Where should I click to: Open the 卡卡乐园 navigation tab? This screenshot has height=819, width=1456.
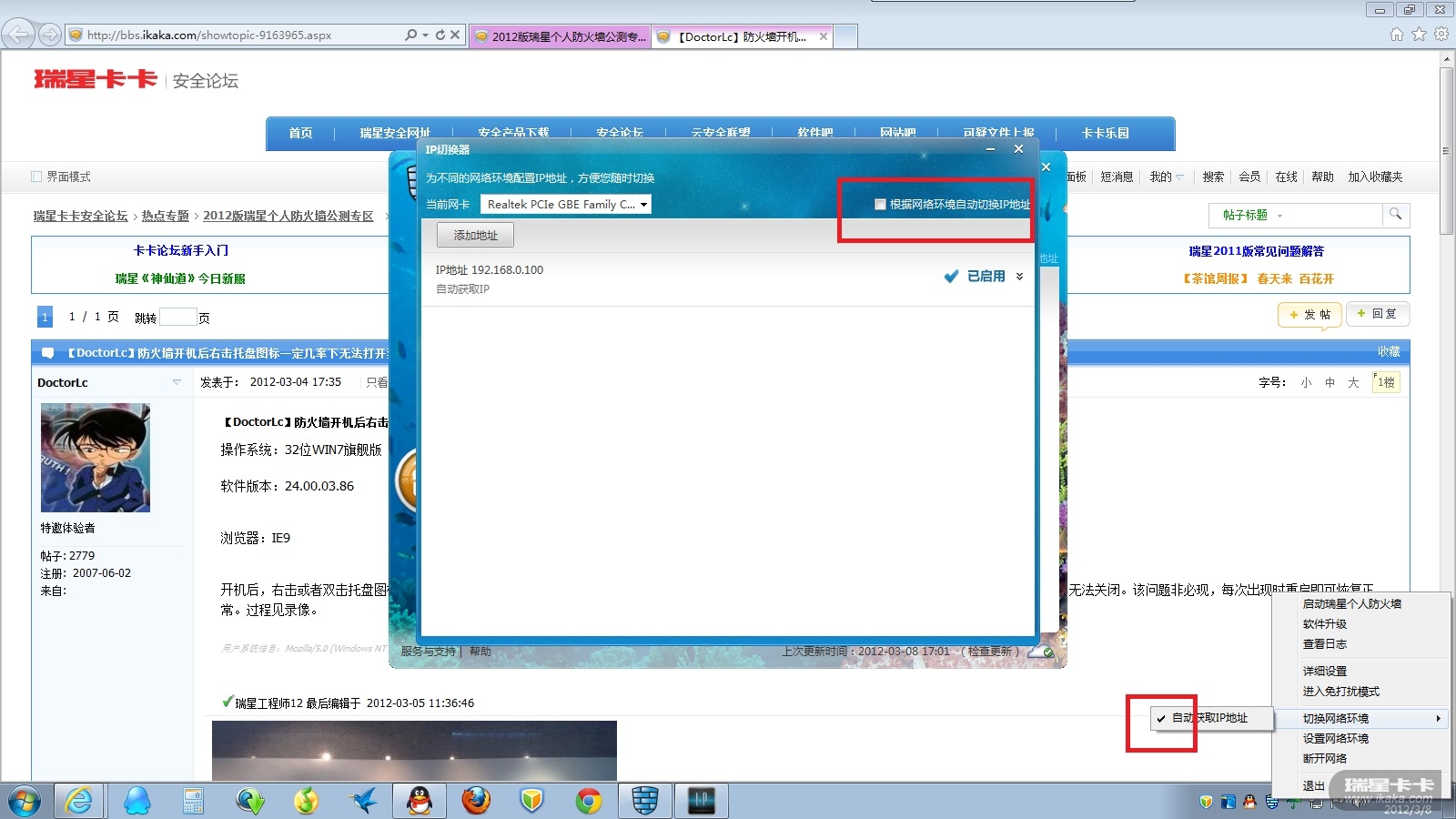[x=1106, y=134]
